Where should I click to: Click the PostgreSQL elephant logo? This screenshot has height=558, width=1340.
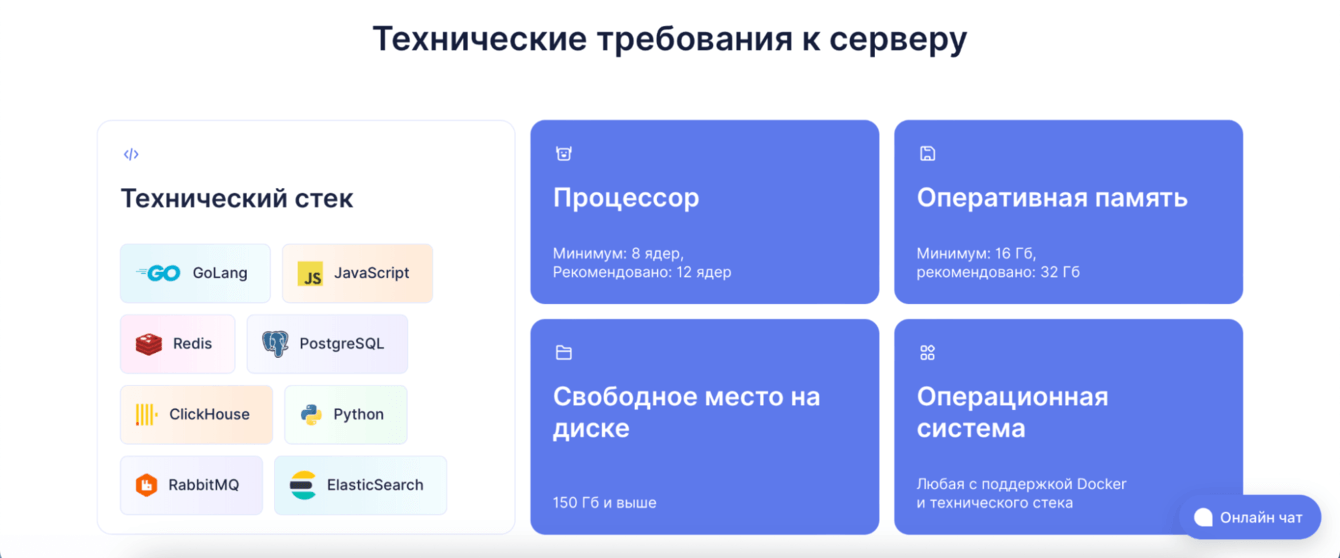275,344
